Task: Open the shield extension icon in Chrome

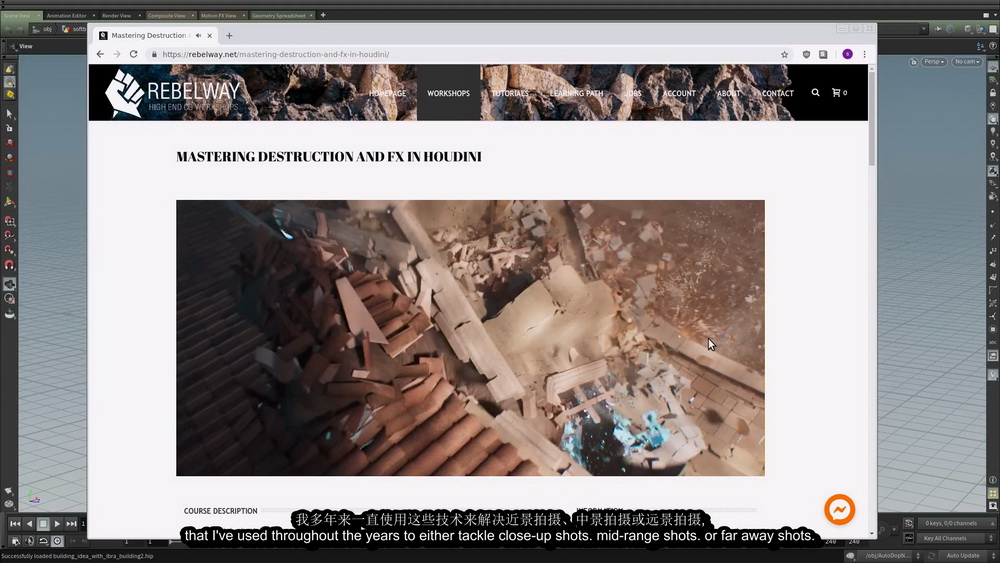Action: (806, 55)
